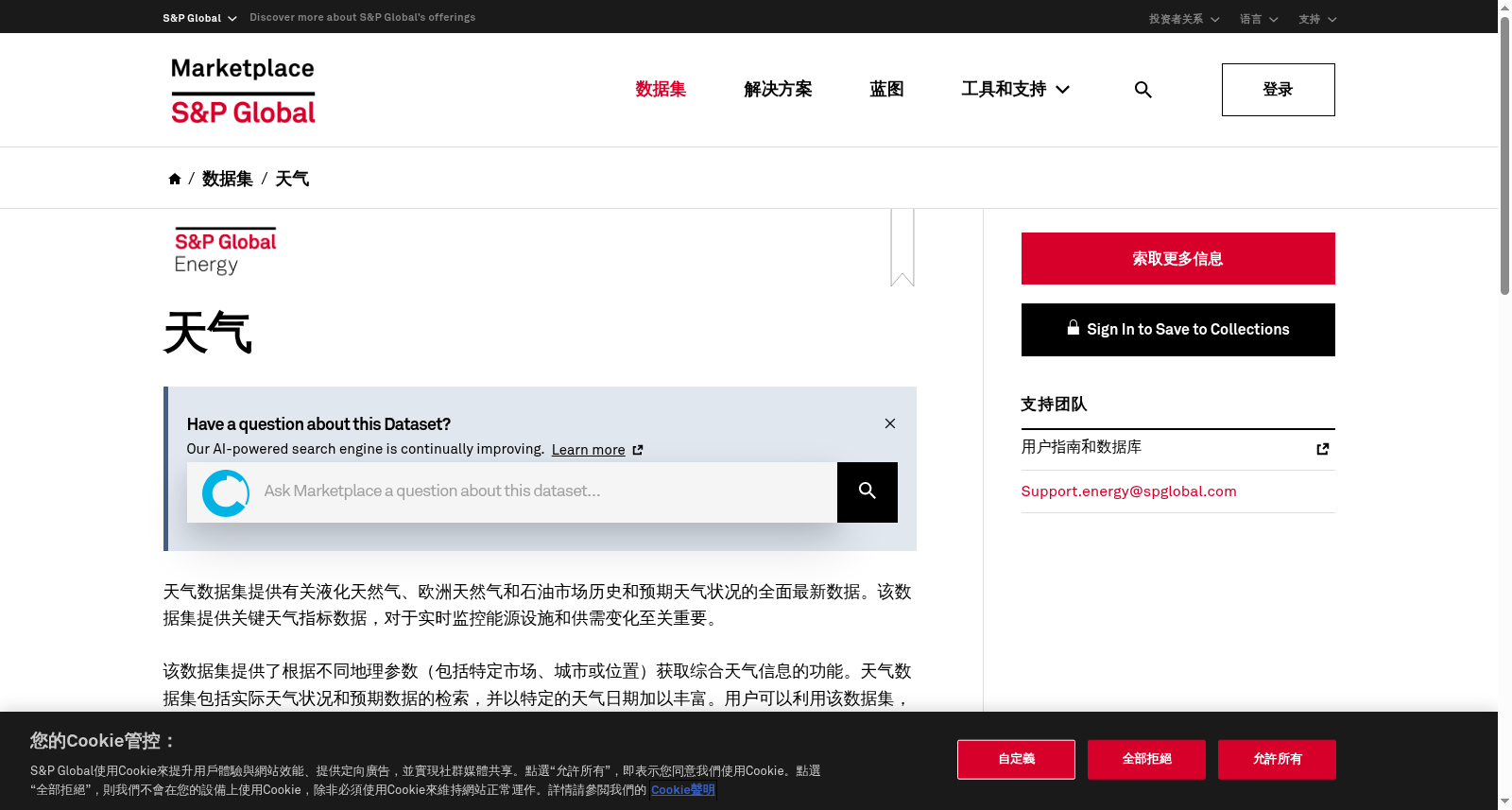Click Sign In to Save to Collections
1512x810 pixels.
pyautogui.click(x=1178, y=330)
